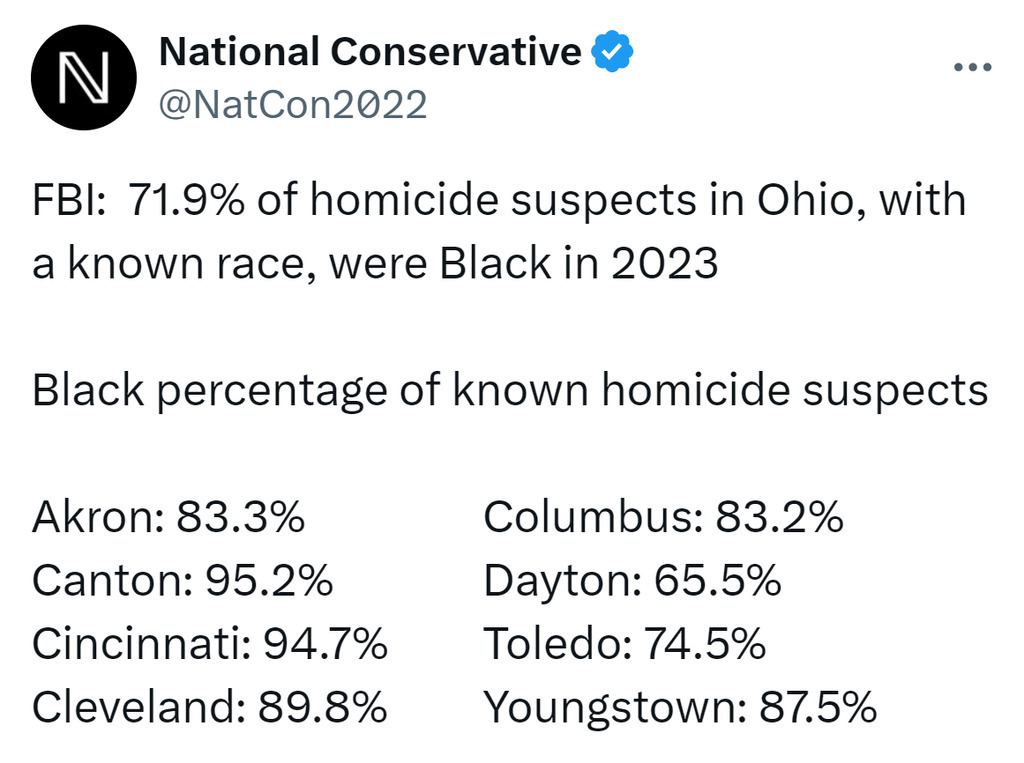Select the Dayton: 65.5% entry

pos(632,580)
